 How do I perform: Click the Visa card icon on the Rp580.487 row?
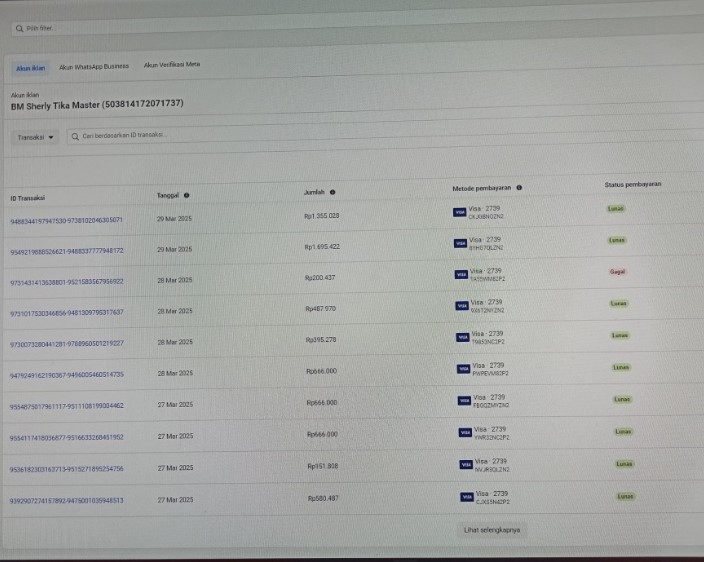pyautogui.click(x=467, y=496)
